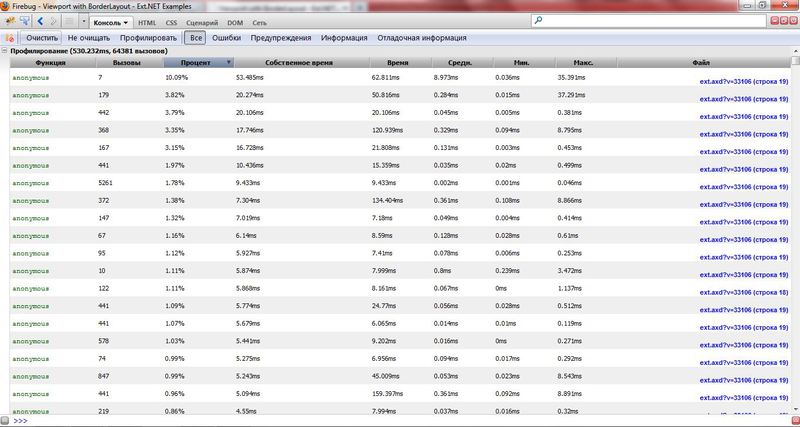The width and height of the screenshot is (800, 427).
Task: Open file link in the 3.82% row
Action: tap(744, 99)
